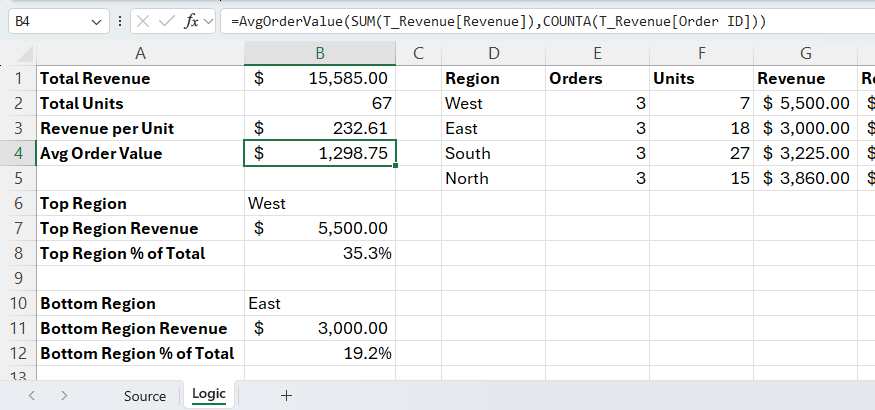Click the North revenue value 3,860.00
875x410 pixels.
[x=806, y=179]
